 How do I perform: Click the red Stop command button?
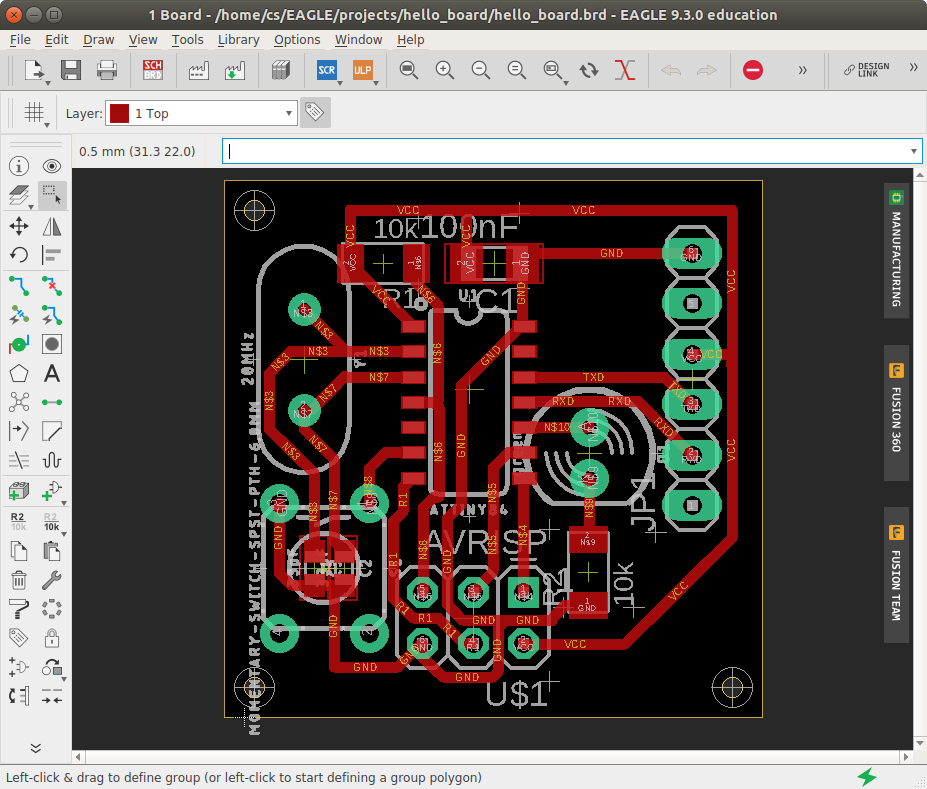coord(753,70)
